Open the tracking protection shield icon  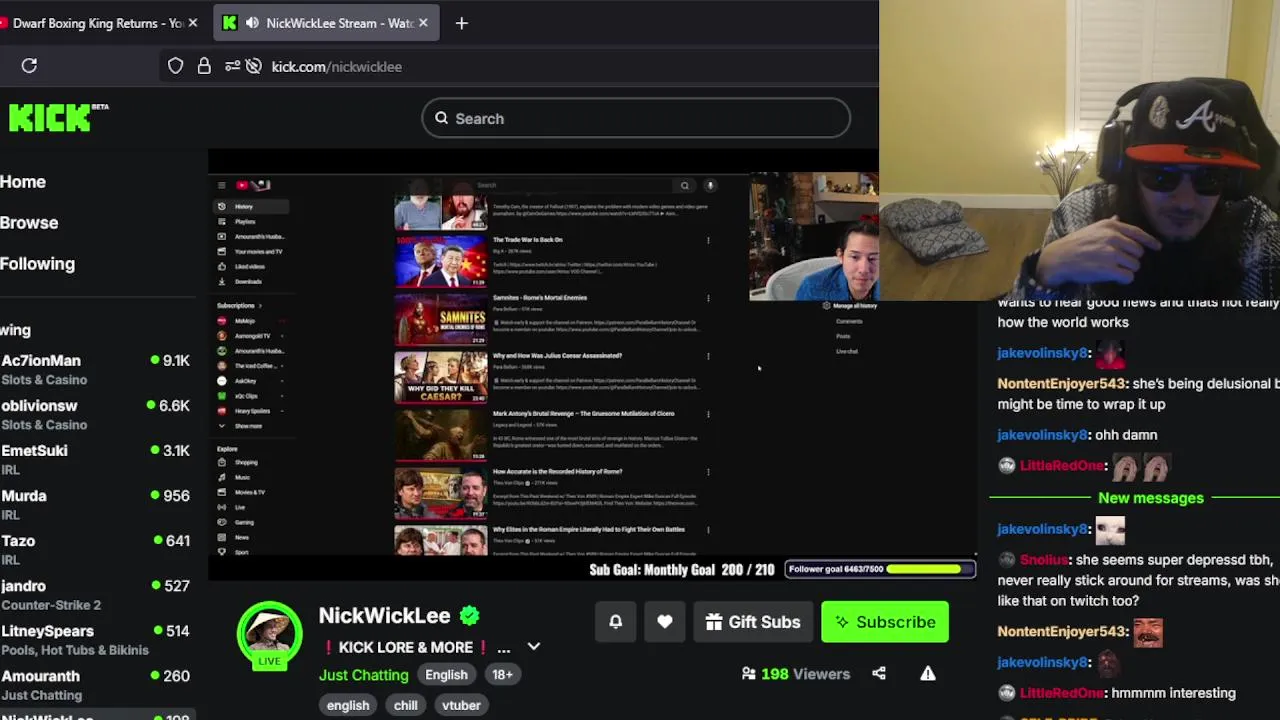[176, 66]
